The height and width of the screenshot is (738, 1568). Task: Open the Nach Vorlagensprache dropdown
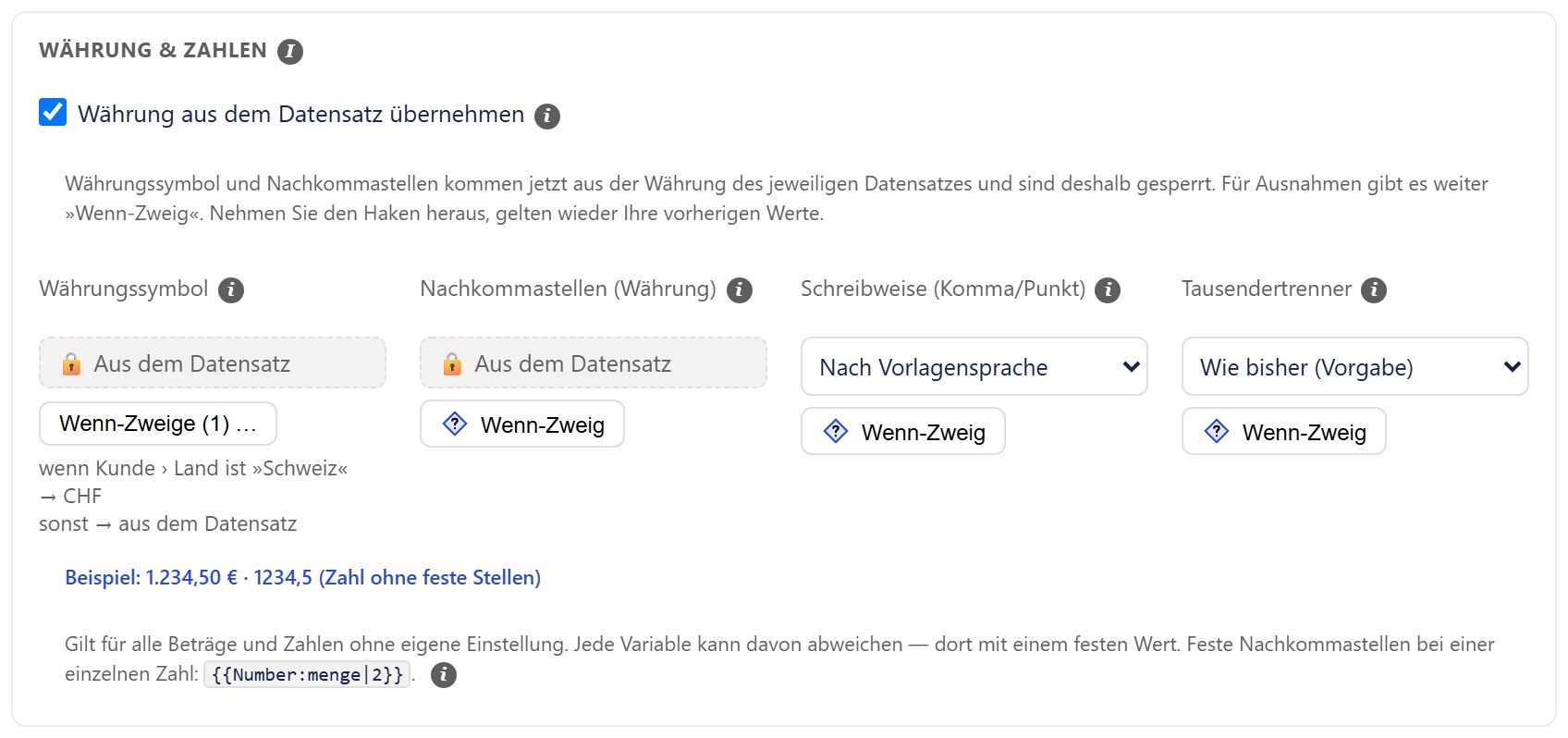point(974,367)
